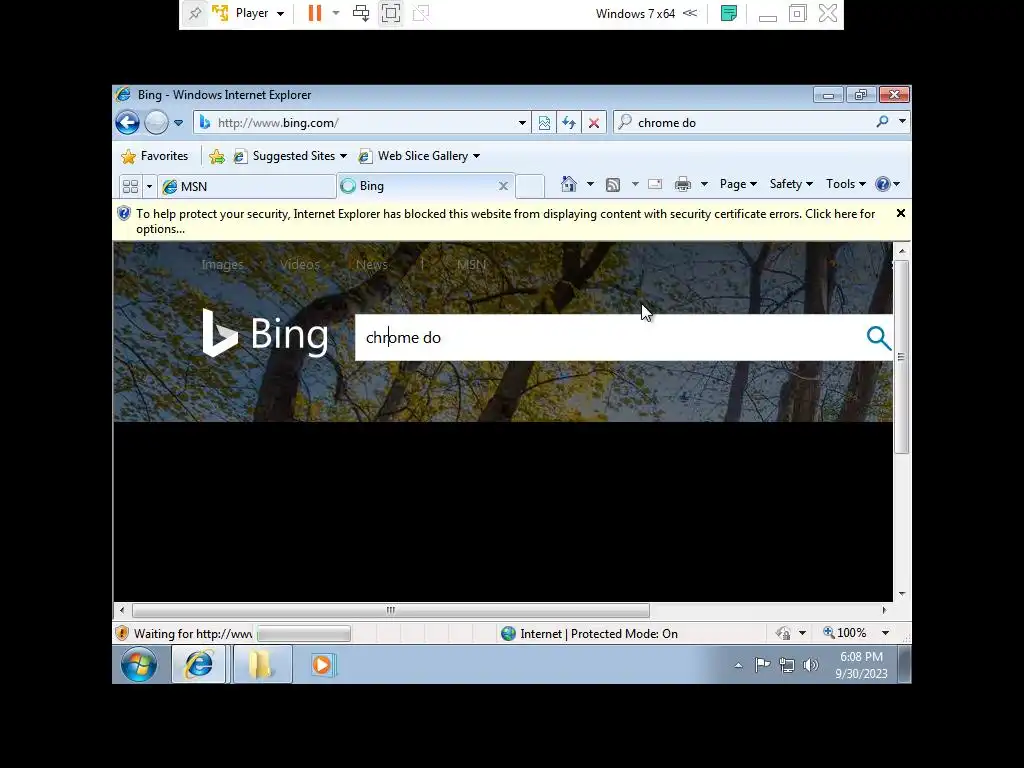Open the Tools menu

[846, 184]
